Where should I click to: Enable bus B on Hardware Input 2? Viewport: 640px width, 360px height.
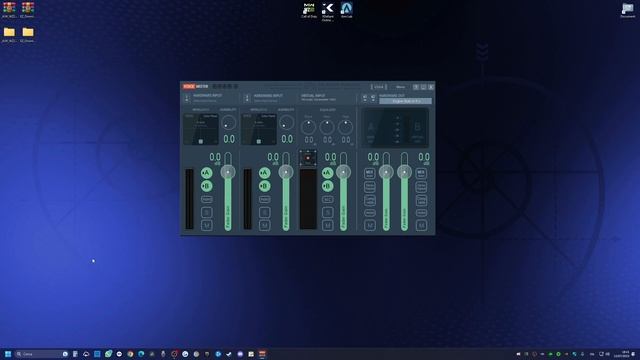[264, 186]
